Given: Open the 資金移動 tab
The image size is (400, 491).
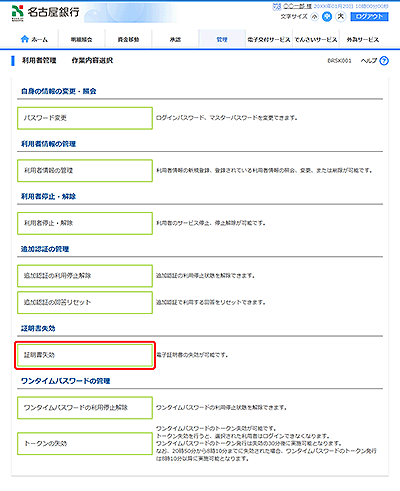Looking at the screenshot, I should click(128, 39).
